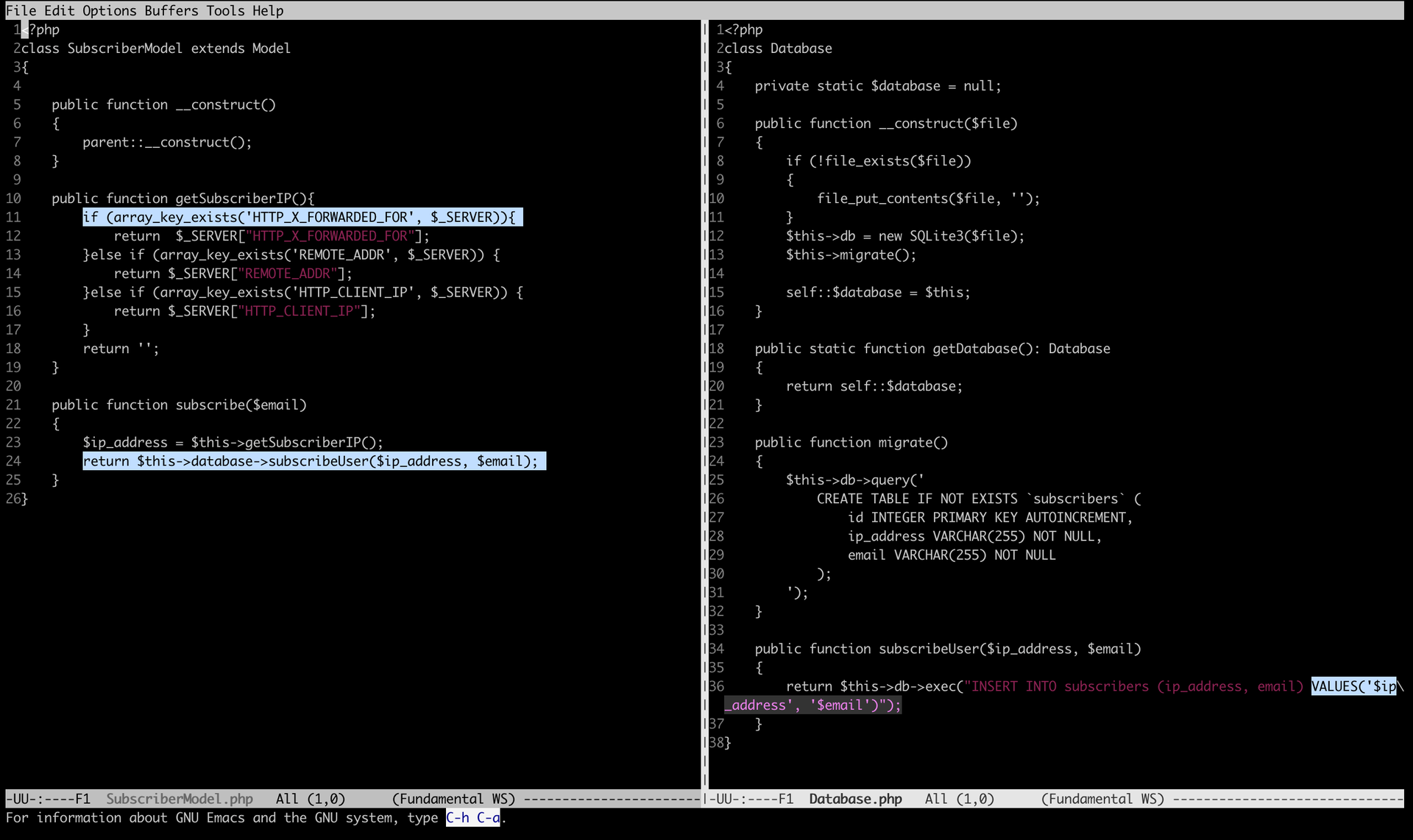This screenshot has width=1413, height=840.
Task: Click 'ip_address VARCHAR(255) NOT NULL,' line
Action: 975,536
